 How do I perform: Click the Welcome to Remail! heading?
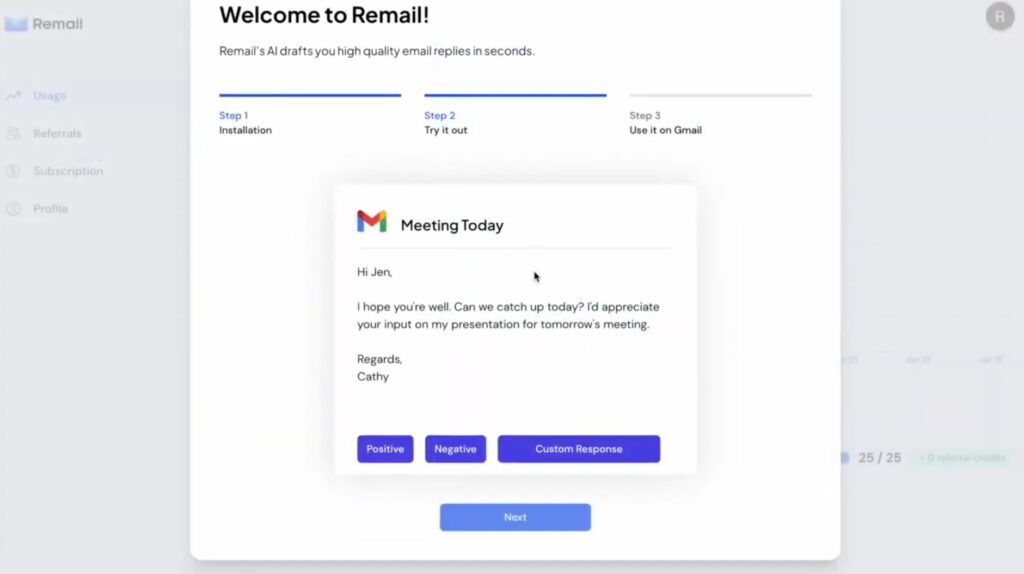[324, 14]
